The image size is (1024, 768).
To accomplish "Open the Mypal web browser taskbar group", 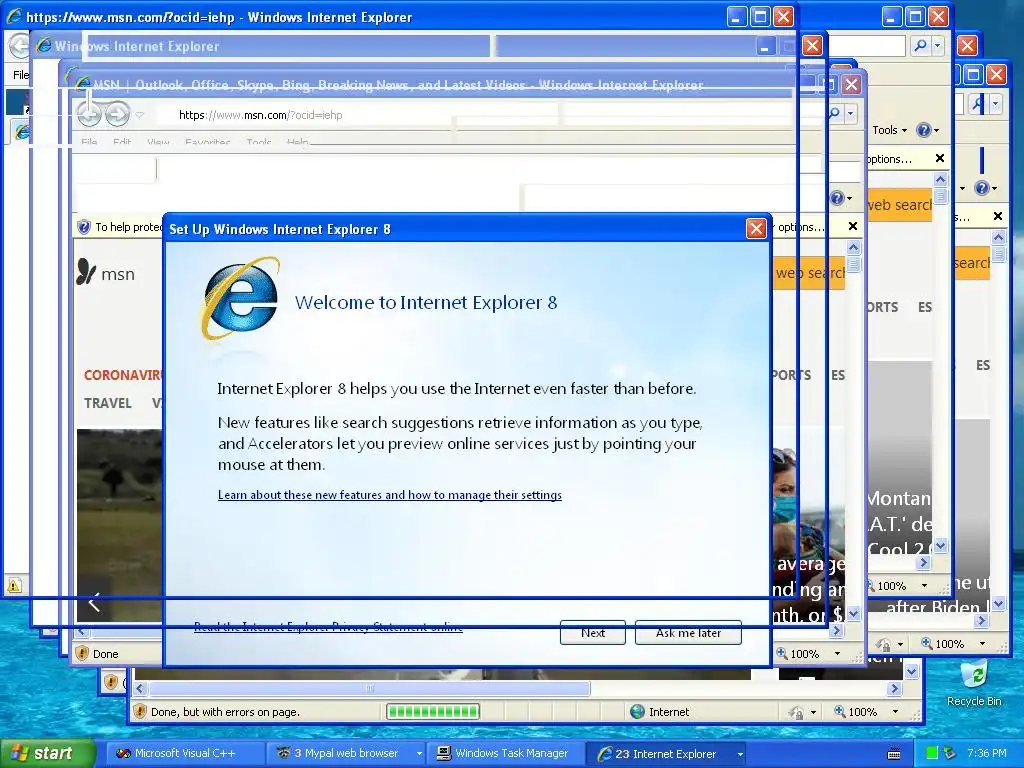I will [x=346, y=754].
